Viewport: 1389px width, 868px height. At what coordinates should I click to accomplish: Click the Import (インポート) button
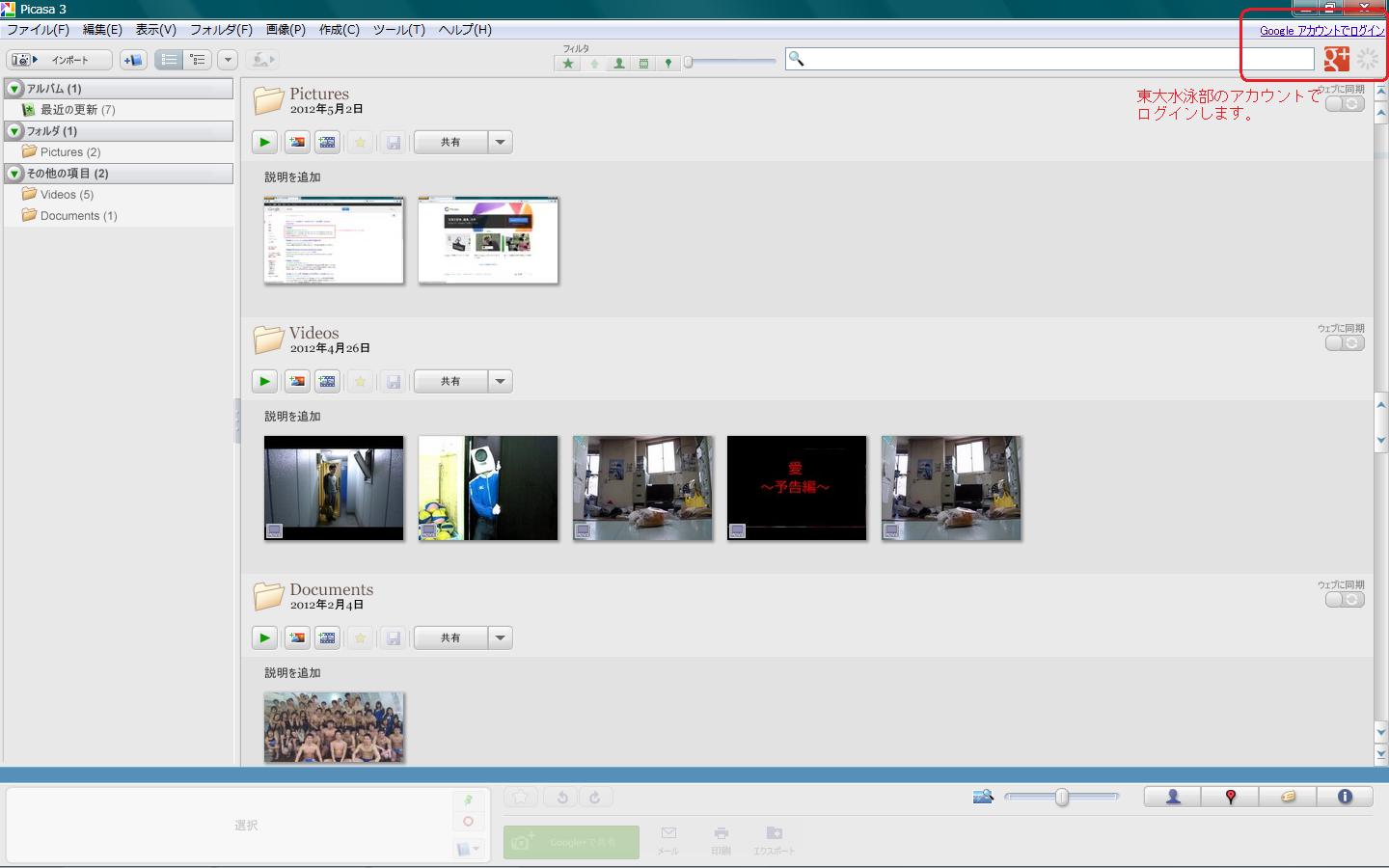pos(60,60)
